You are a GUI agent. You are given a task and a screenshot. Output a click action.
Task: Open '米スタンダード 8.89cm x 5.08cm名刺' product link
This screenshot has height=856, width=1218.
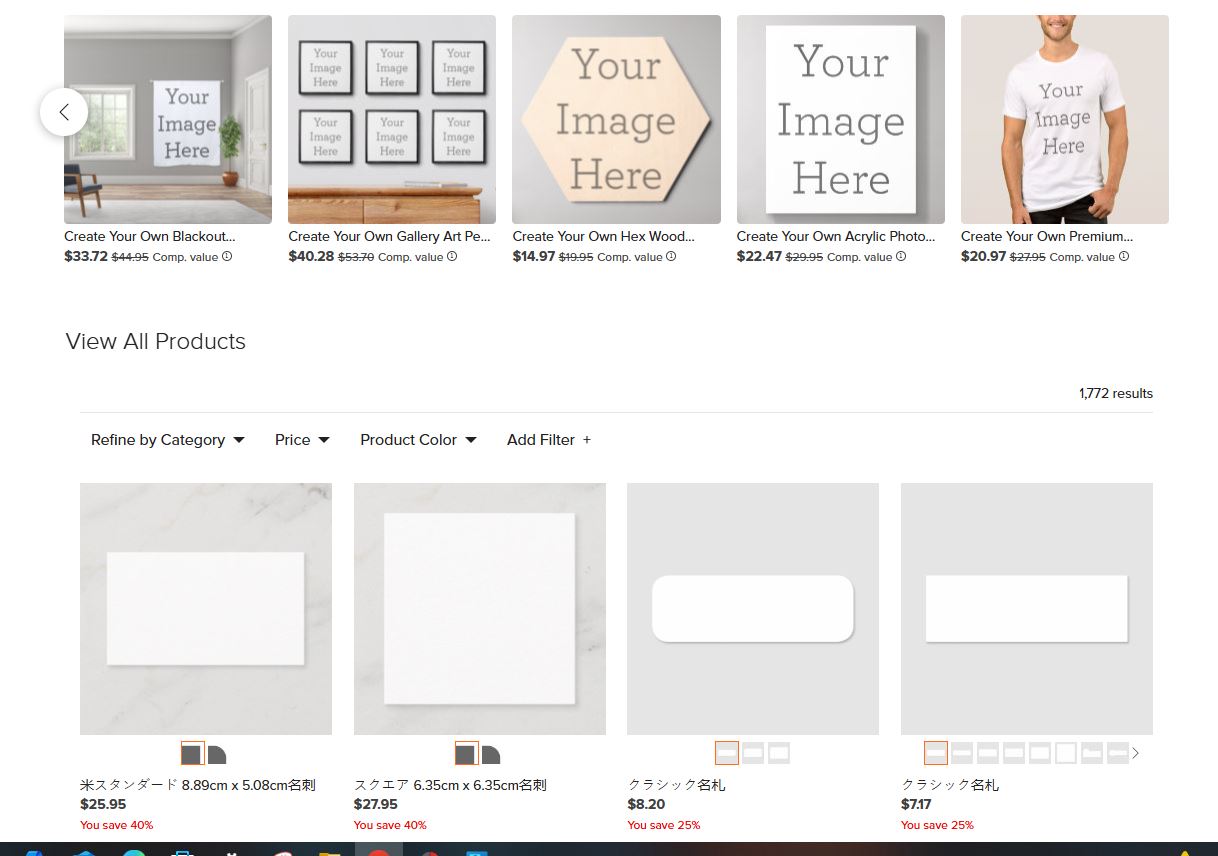coord(198,785)
